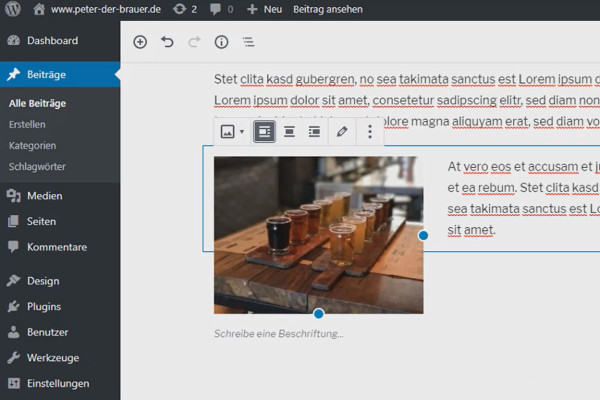Open the content structure info icon
600x400 pixels.
pos(221,42)
